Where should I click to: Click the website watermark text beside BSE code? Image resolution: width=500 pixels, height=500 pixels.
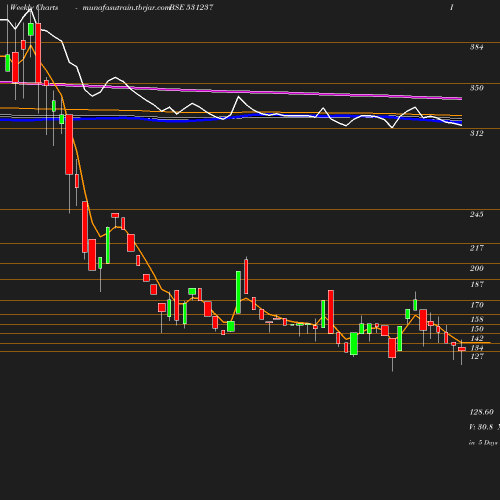(126, 7)
